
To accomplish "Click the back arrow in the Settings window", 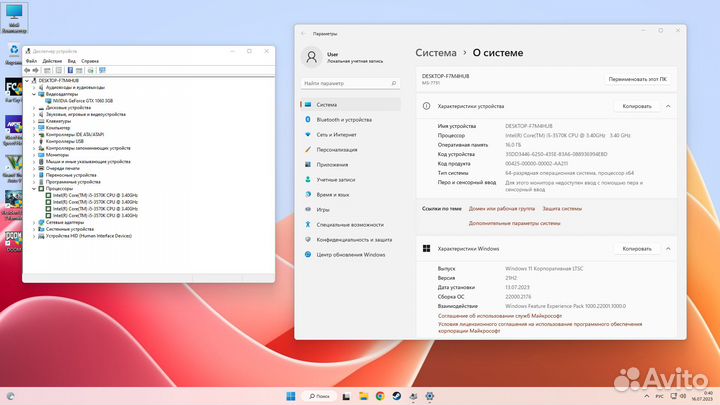I will [x=303, y=34].
